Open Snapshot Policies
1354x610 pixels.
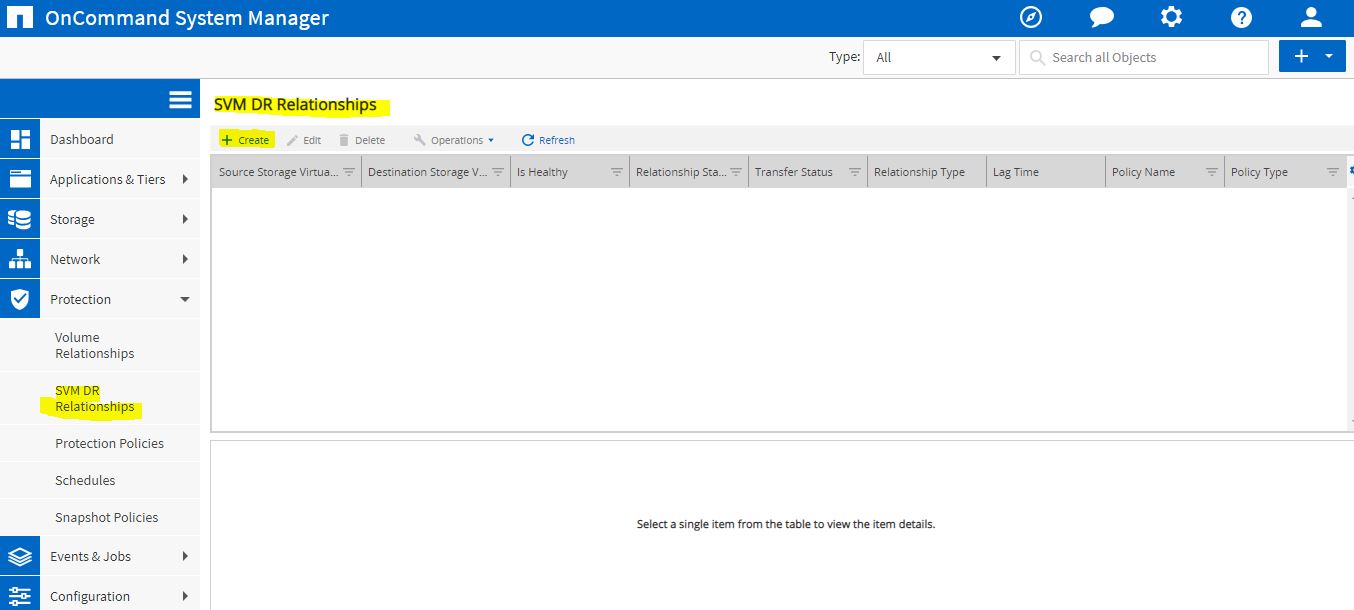pos(108,517)
